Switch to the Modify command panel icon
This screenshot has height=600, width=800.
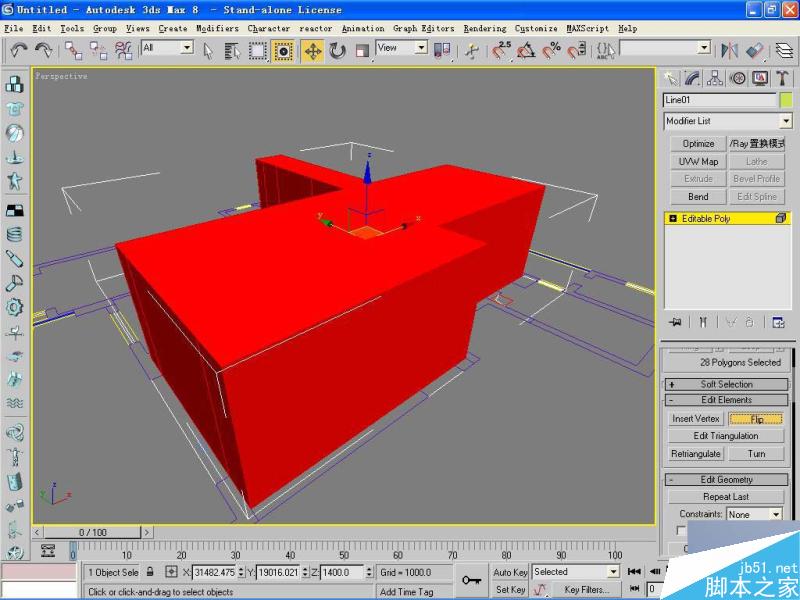point(692,79)
